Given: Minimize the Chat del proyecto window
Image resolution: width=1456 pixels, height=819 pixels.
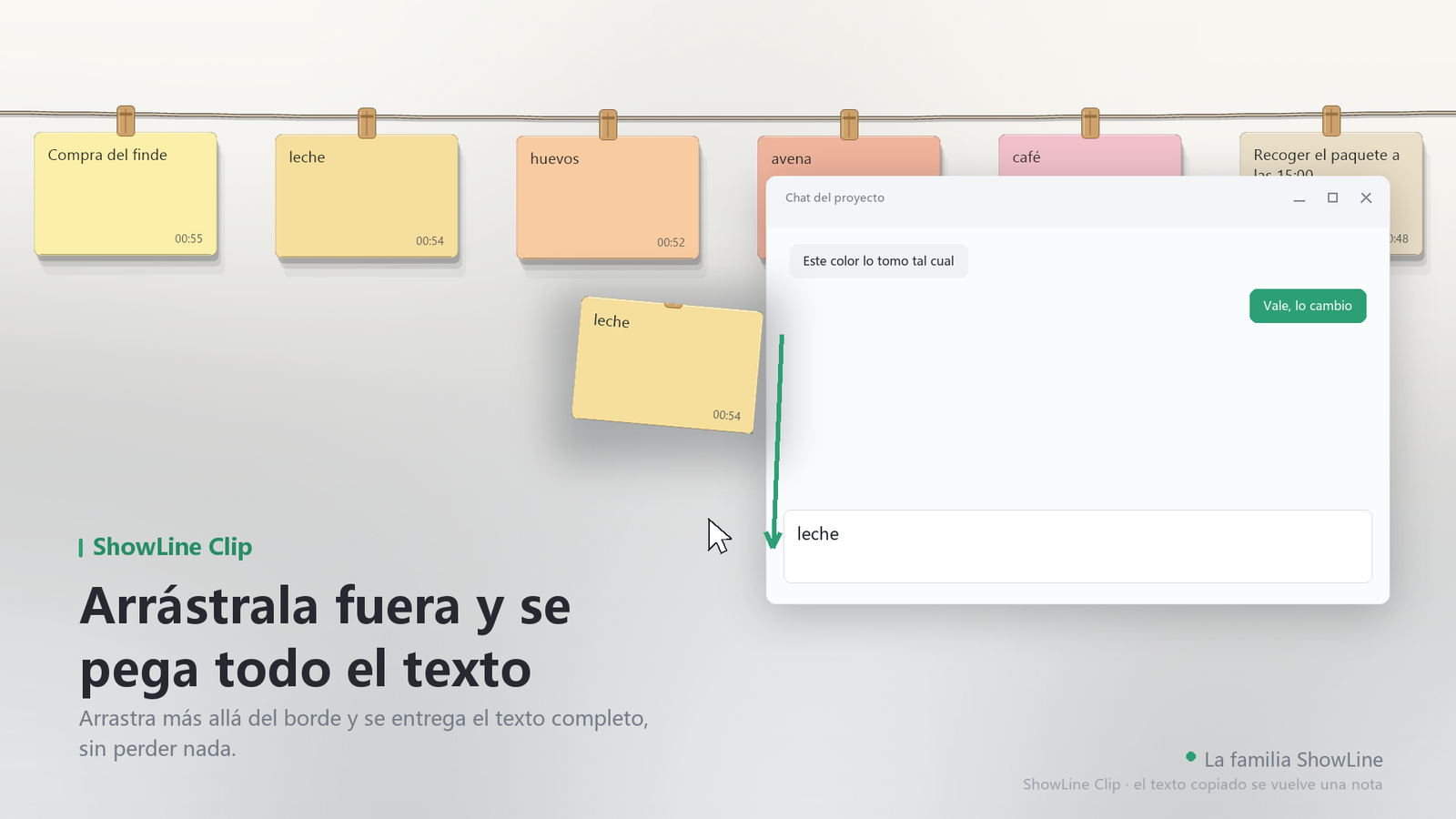Looking at the screenshot, I should (x=1299, y=198).
